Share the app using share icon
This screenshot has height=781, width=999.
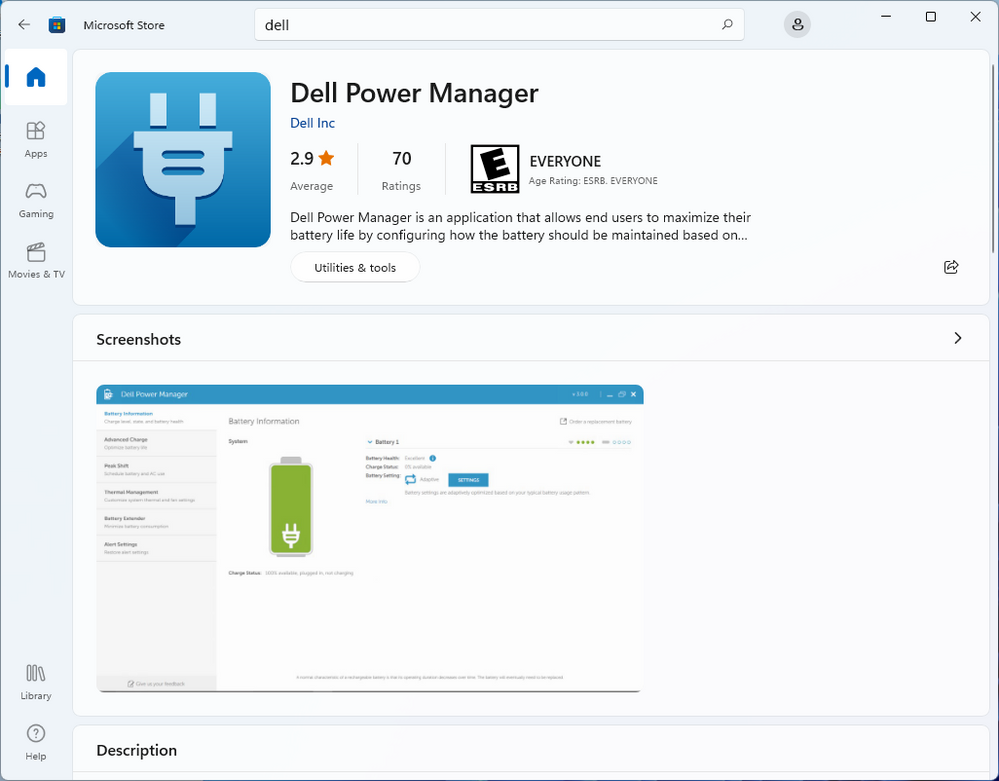pos(951,267)
